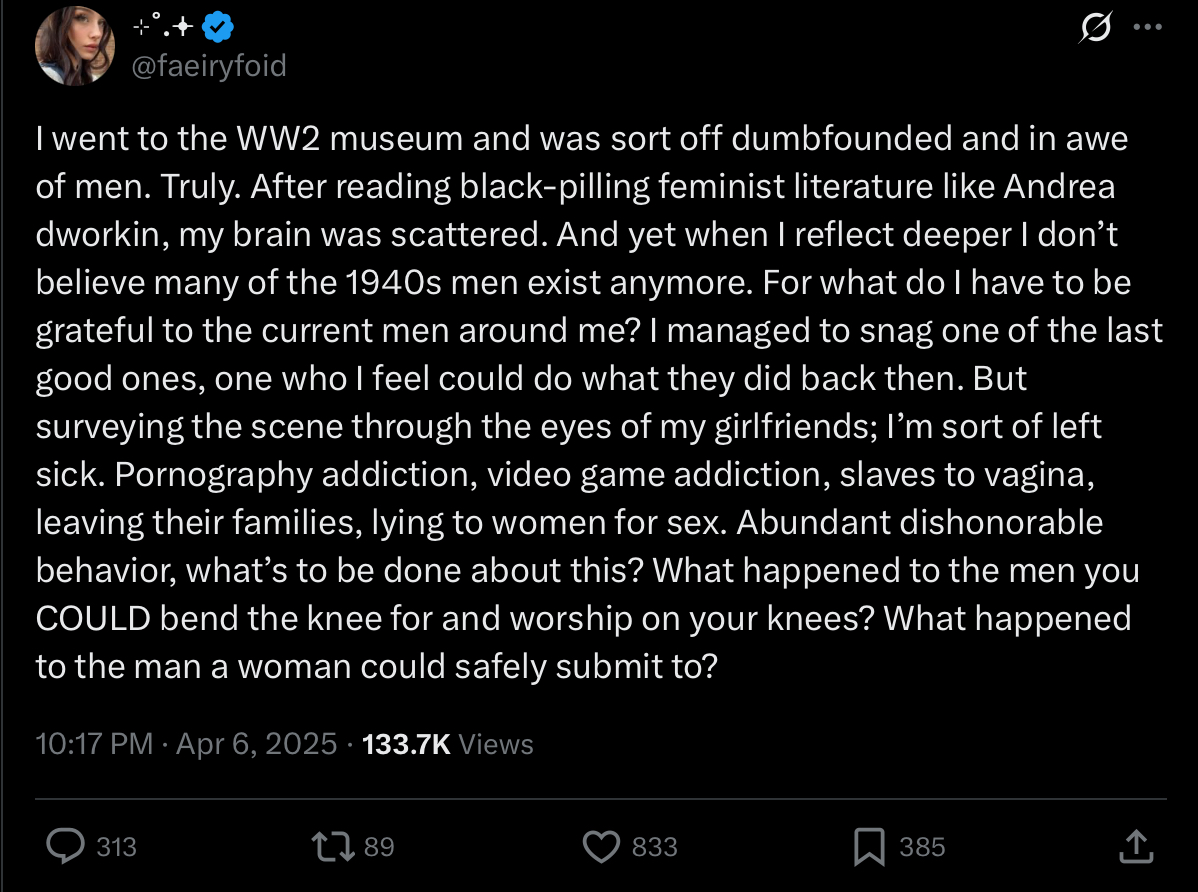Click the 313 replies count
Image resolution: width=1198 pixels, height=892 pixels.
[116, 847]
